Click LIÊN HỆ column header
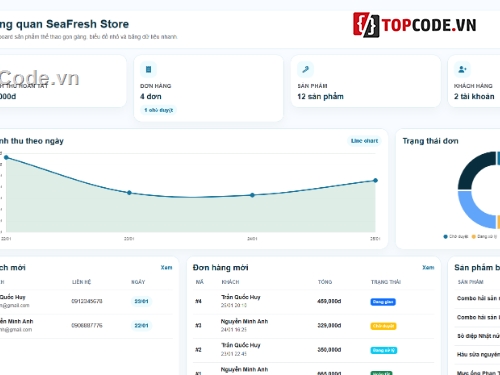This screenshot has width=500, height=375. (x=82, y=282)
